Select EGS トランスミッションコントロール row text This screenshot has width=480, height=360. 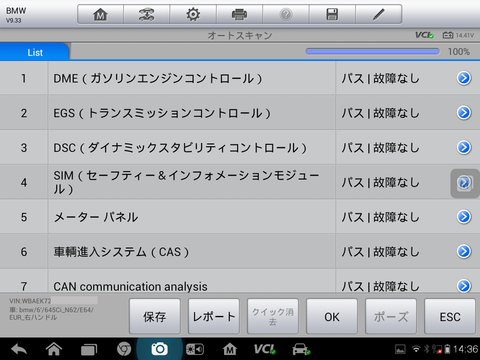162,113
